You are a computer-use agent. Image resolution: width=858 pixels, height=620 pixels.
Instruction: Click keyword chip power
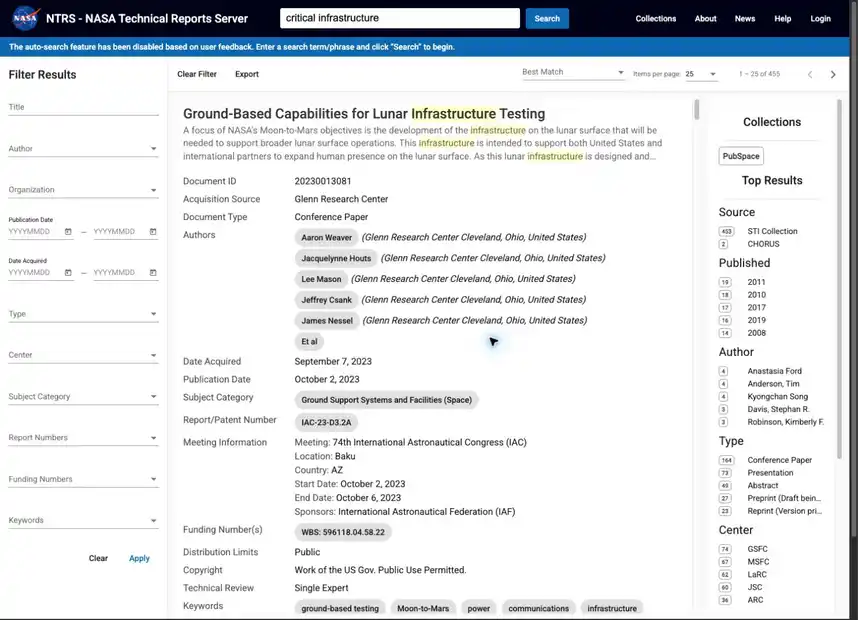click(x=479, y=609)
